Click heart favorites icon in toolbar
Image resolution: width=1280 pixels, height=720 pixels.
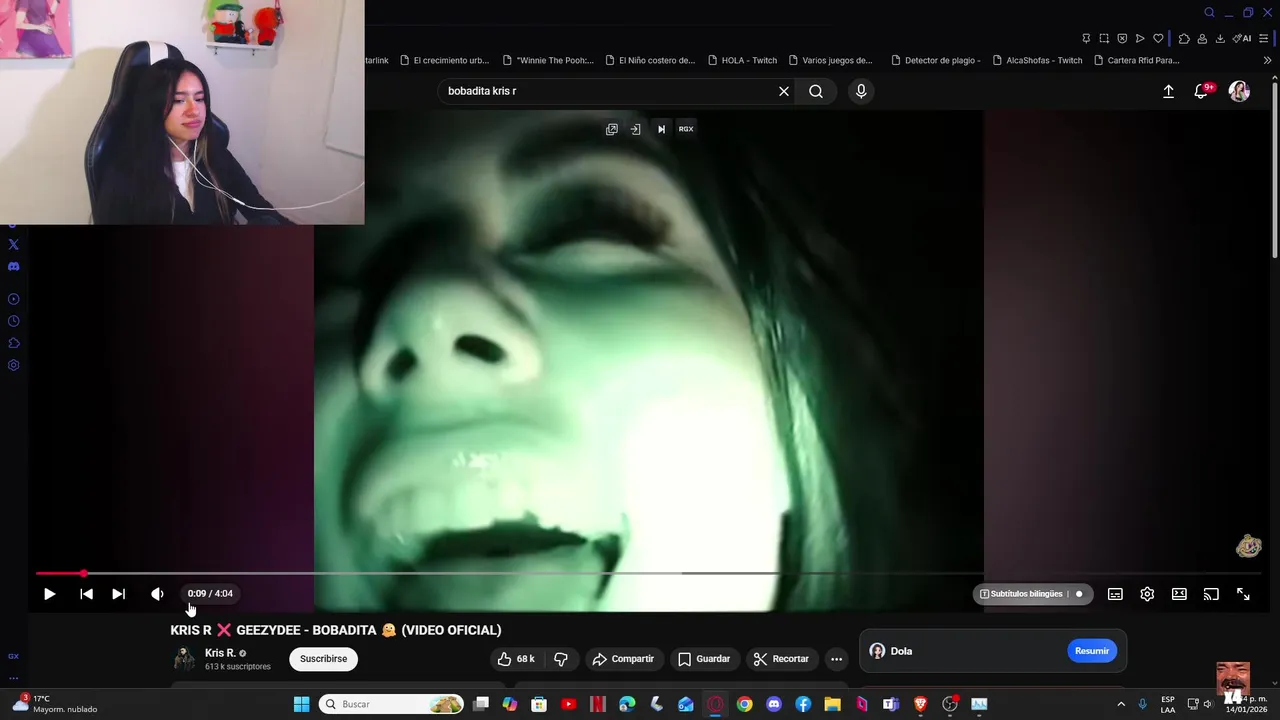click(x=1158, y=38)
